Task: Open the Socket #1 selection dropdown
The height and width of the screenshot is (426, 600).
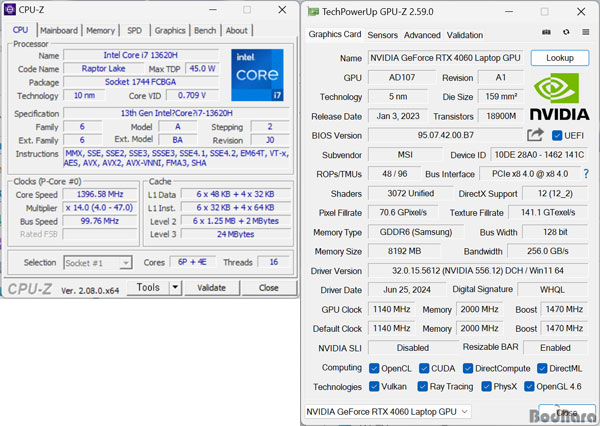Action: point(98,263)
